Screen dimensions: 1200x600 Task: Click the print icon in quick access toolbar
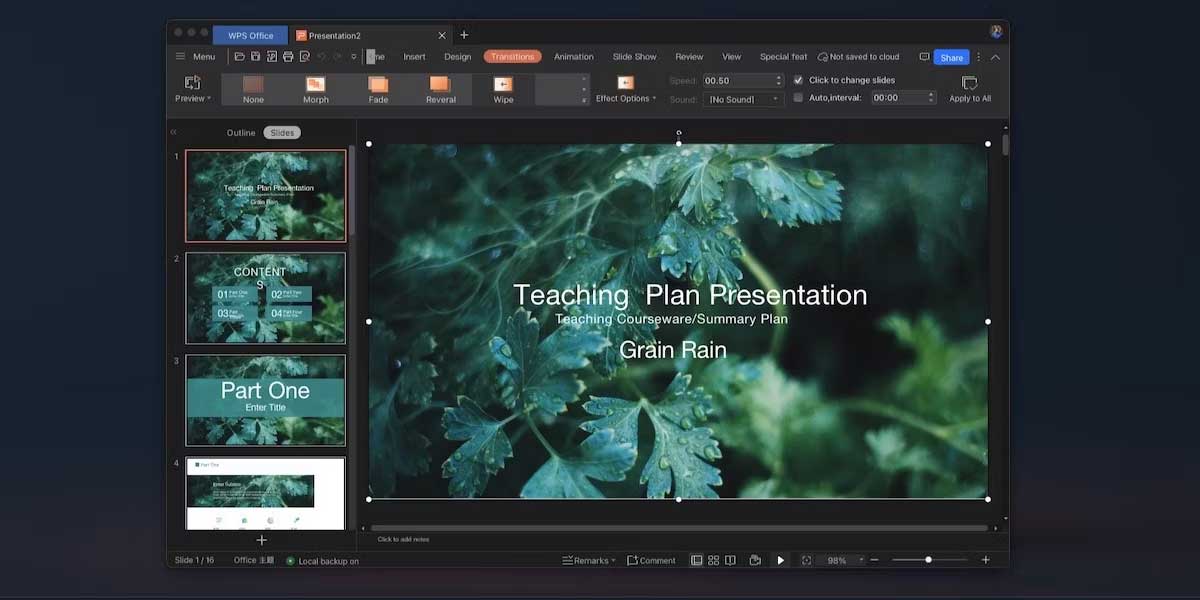288,57
